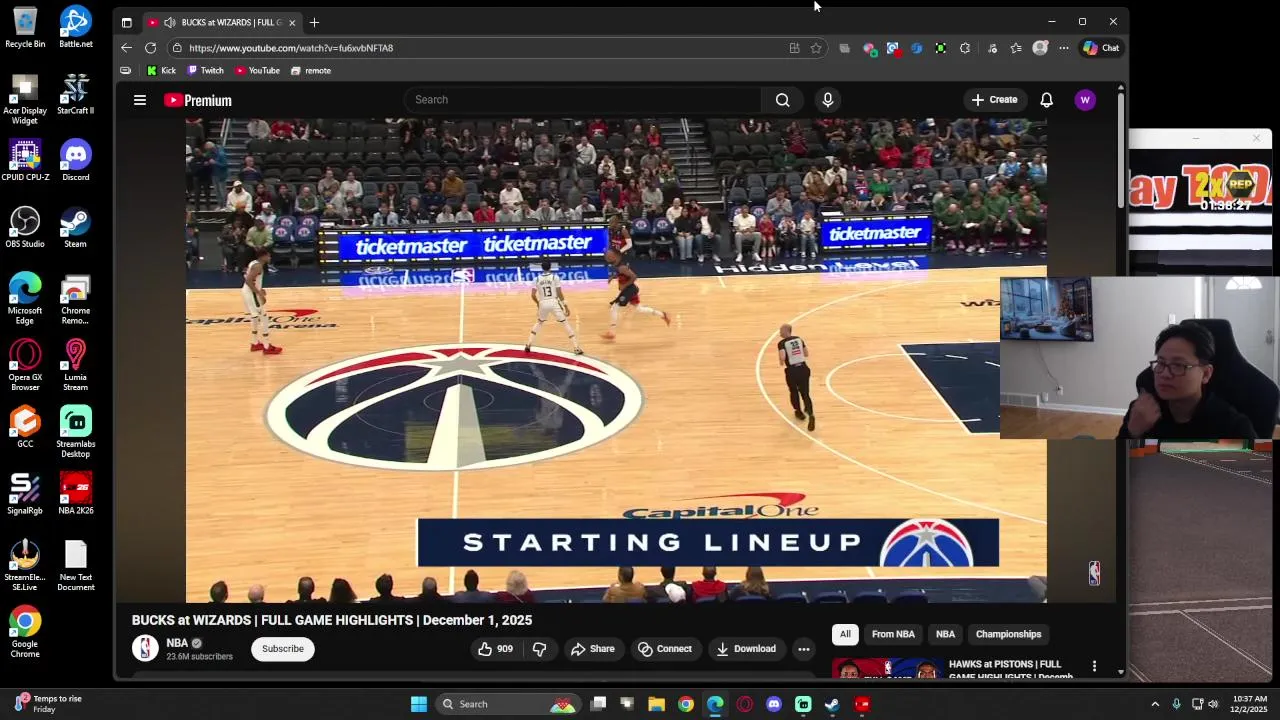Click the YouTube Premium logo
The height and width of the screenshot is (720, 1280).
pyautogui.click(x=198, y=100)
